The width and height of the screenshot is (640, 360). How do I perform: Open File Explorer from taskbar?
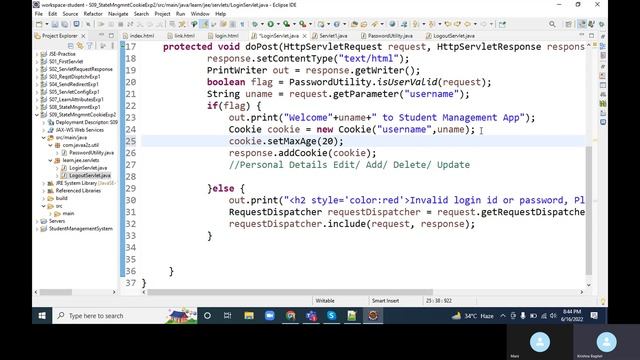(x=249, y=316)
